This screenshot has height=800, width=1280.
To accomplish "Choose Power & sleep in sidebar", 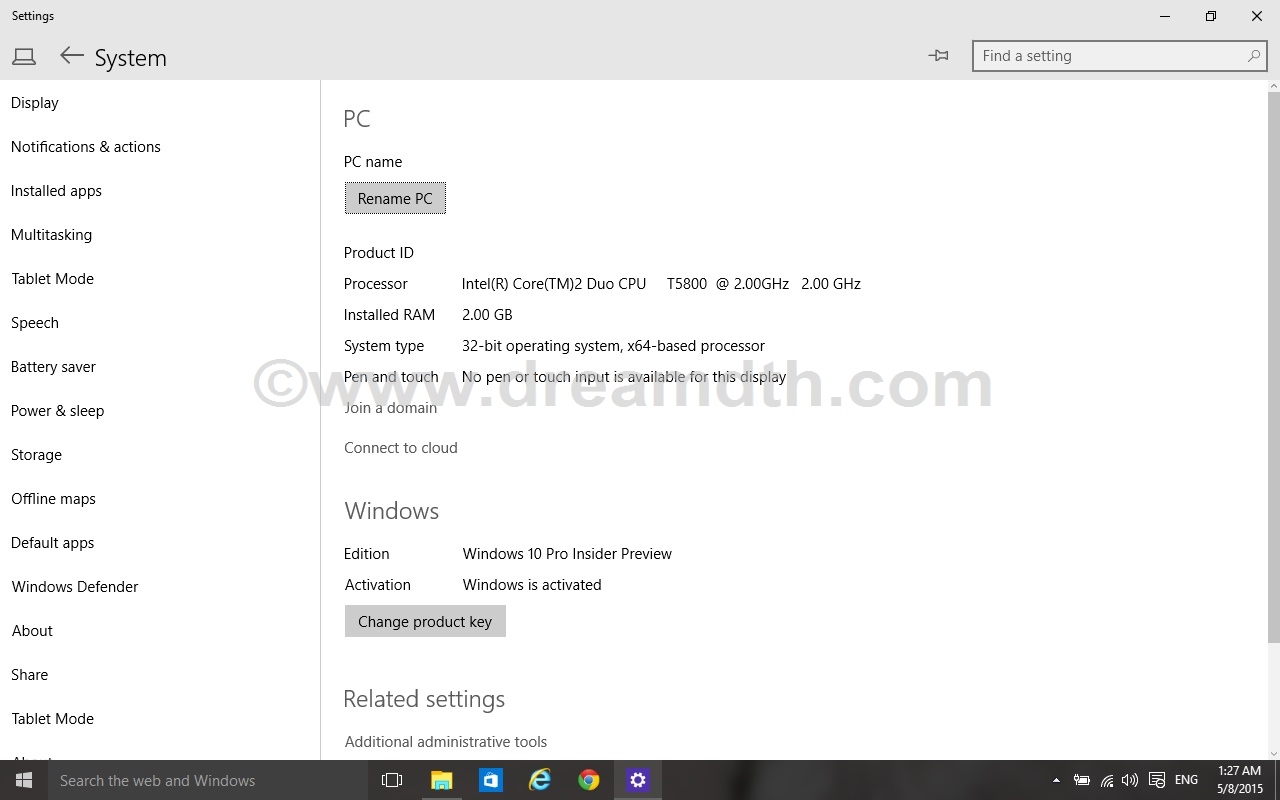I will click(x=57, y=411).
